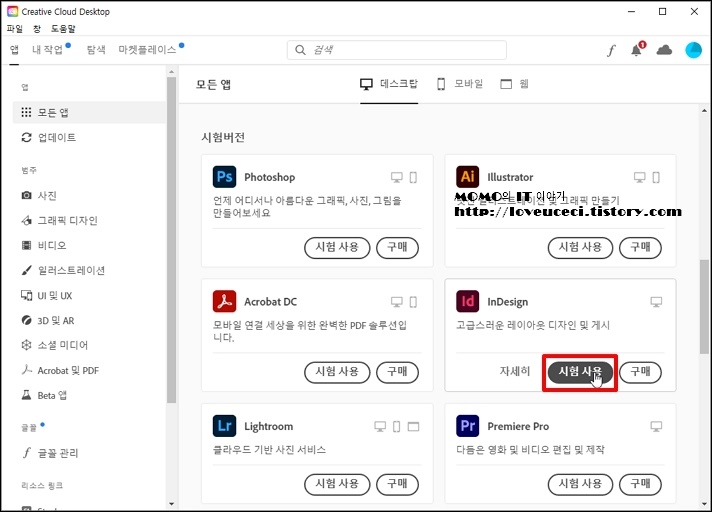This screenshot has width=712, height=512.
Task: Click Photoshop mobile platform icon
Action: tap(413, 177)
